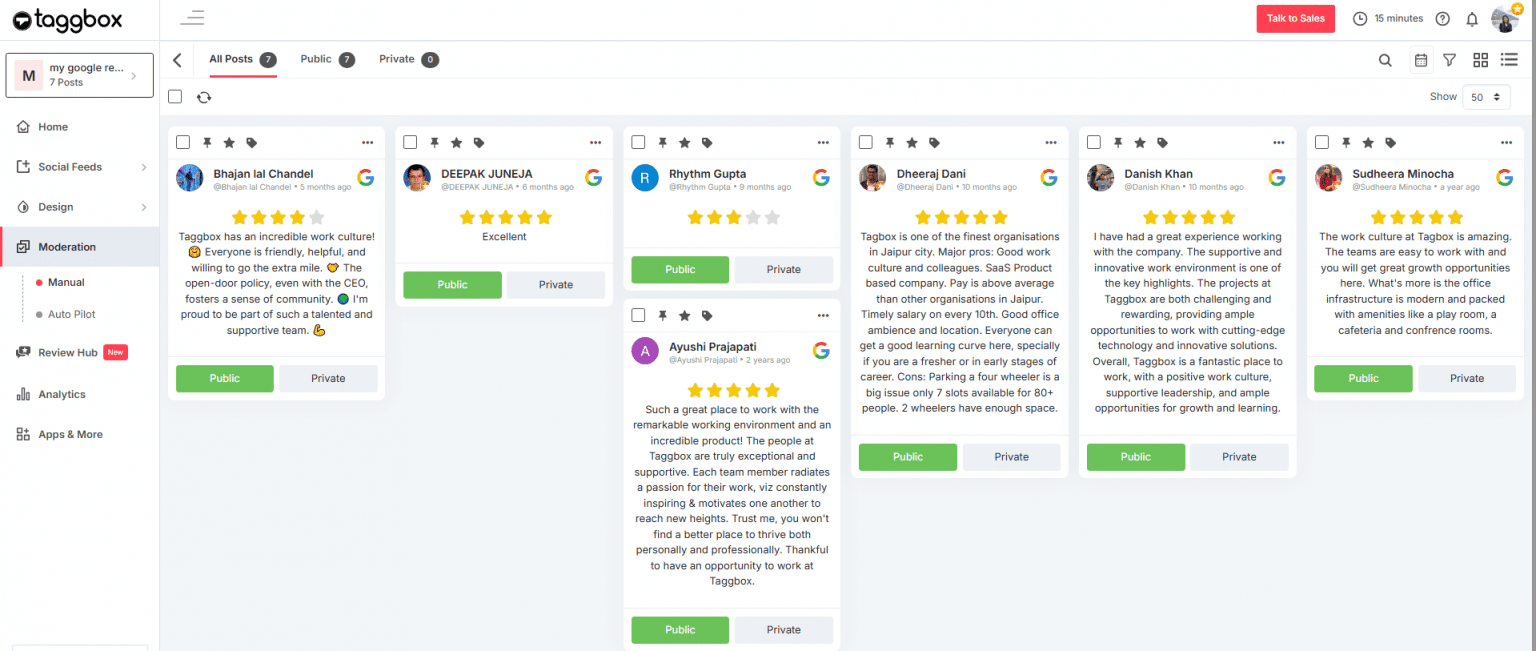Select all posts checkbox
This screenshot has height=651, width=1536.
click(x=175, y=96)
